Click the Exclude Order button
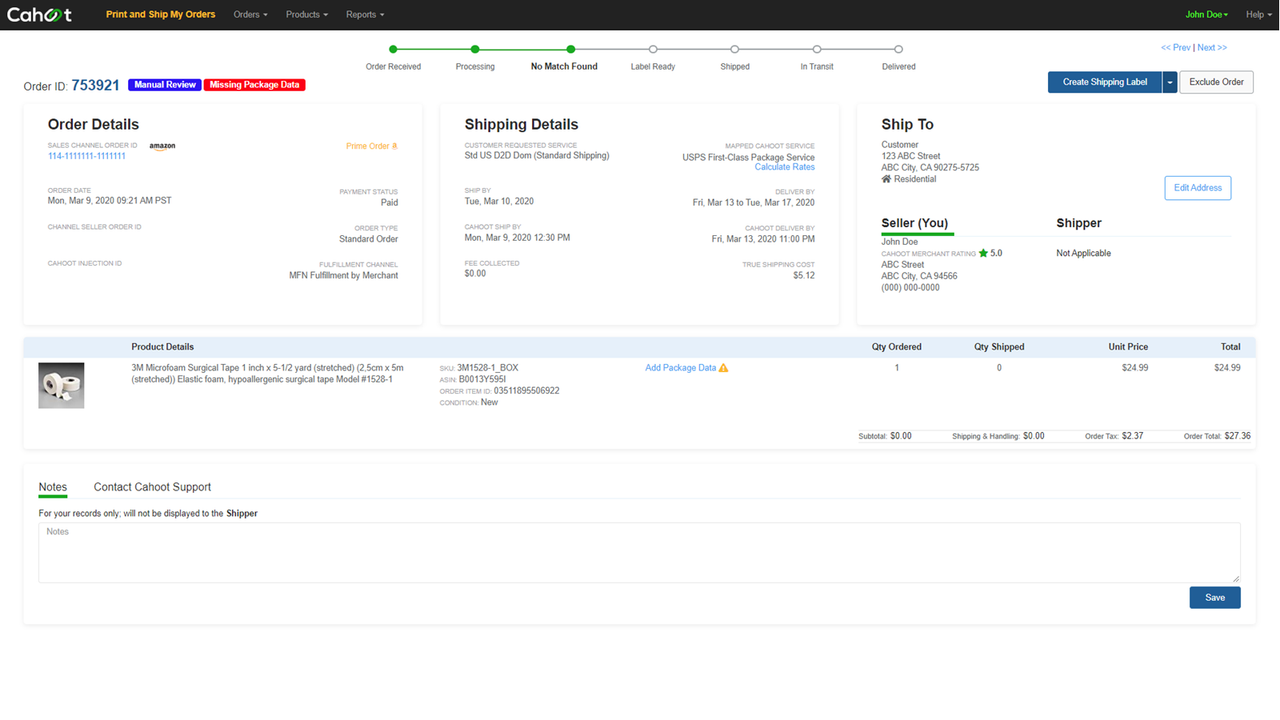The height and width of the screenshot is (720, 1280). coord(1216,82)
